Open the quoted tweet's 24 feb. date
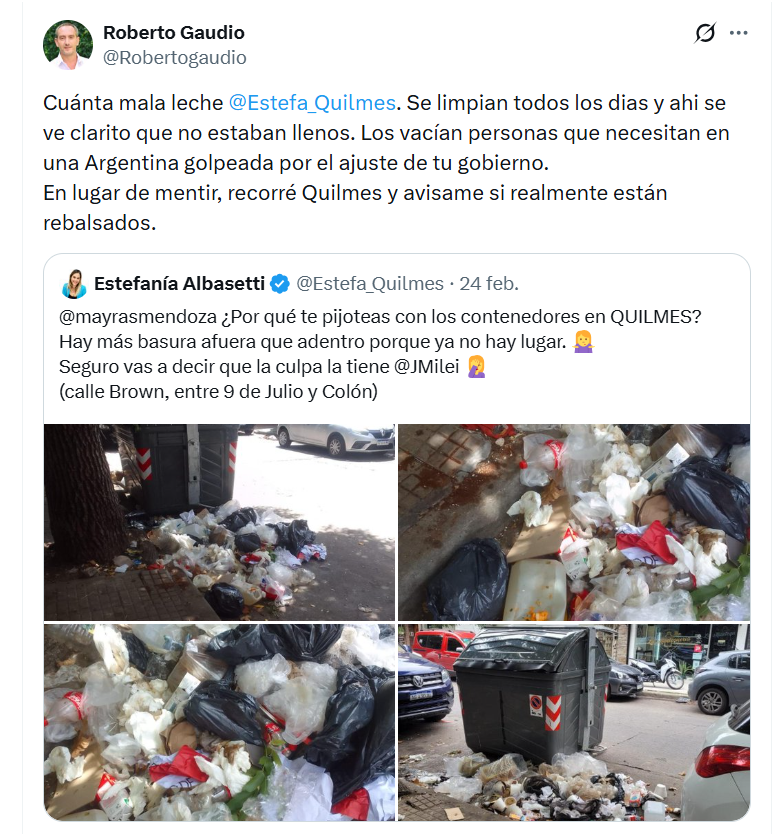 (489, 284)
